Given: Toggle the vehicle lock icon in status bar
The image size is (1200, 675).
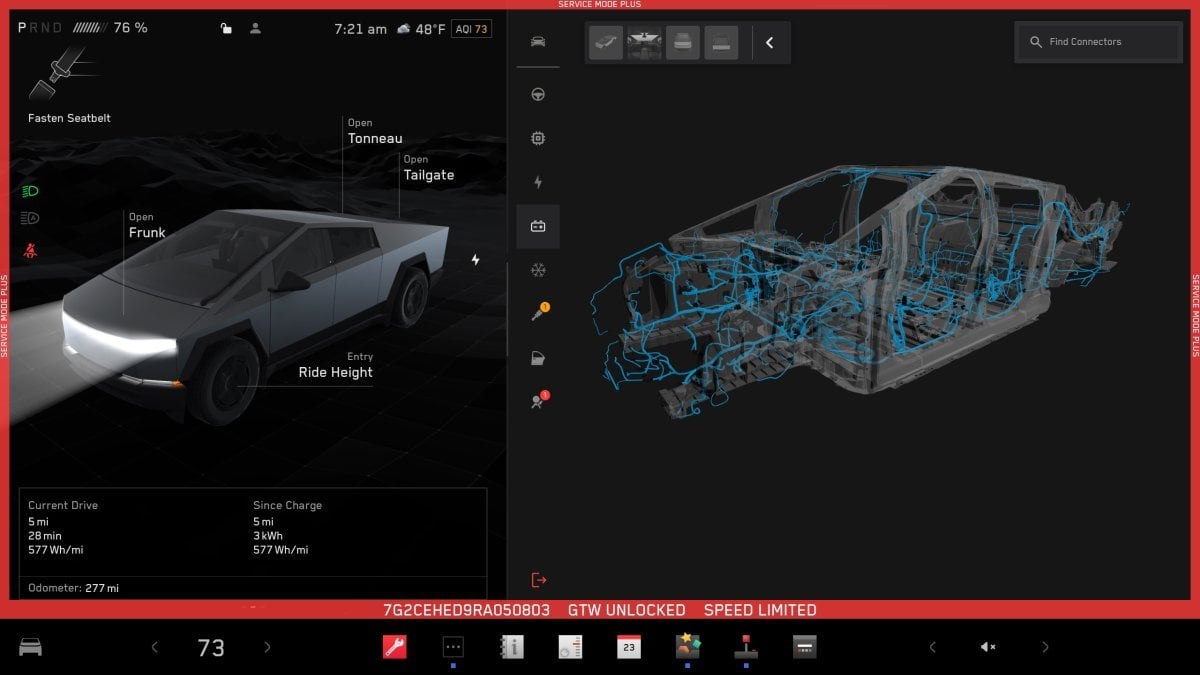Looking at the screenshot, I should tap(227, 29).
